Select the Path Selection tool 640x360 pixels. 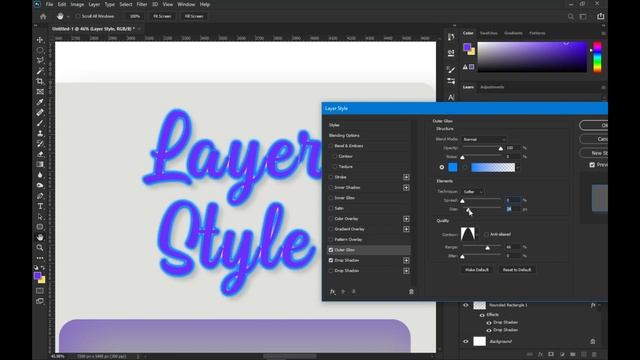click(x=40, y=217)
